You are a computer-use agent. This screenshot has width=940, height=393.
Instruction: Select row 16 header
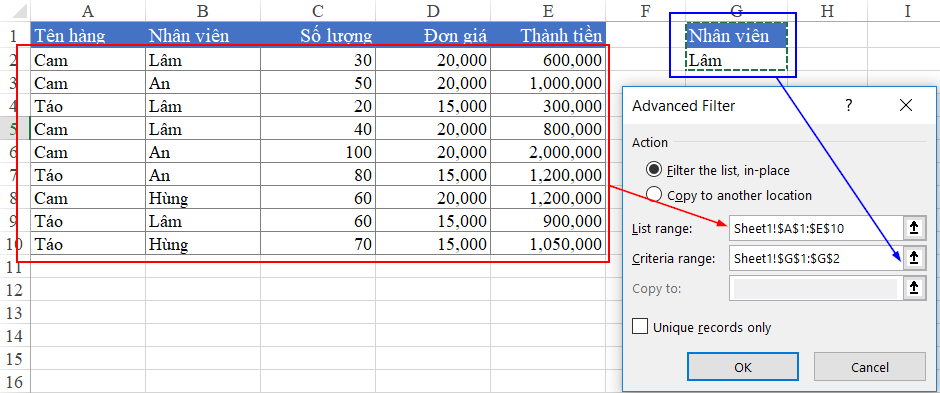[x=15, y=382]
